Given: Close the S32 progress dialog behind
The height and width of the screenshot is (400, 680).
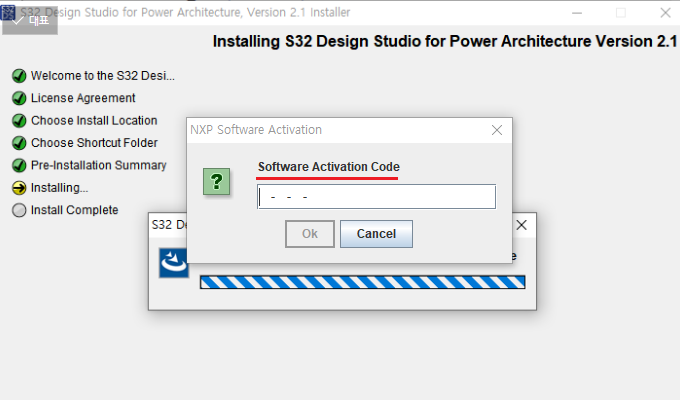Looking at the screenshot, I should click(522, 225).
